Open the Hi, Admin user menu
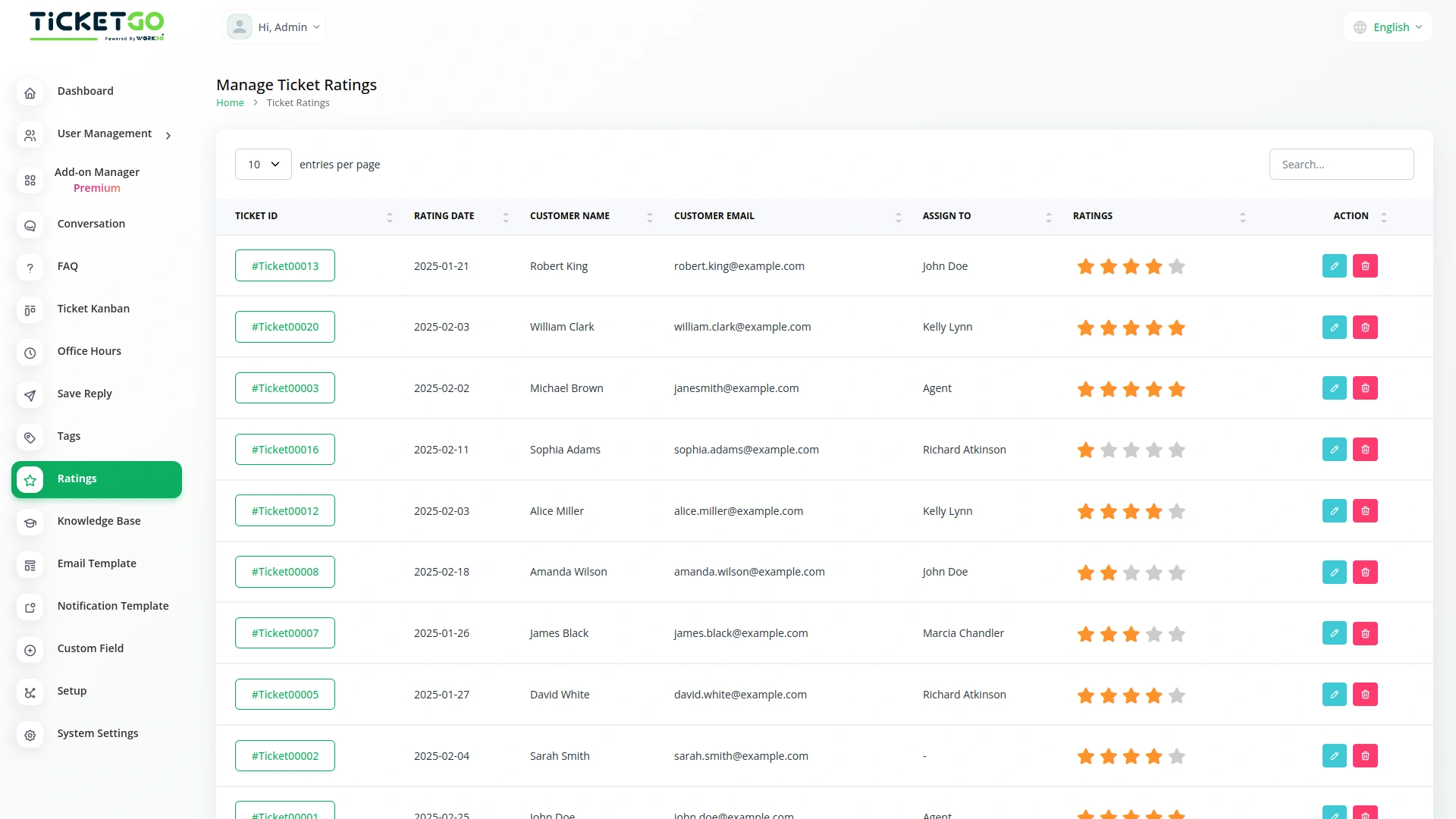Screen dimensions: 1456x819 (x=275, y=27)
